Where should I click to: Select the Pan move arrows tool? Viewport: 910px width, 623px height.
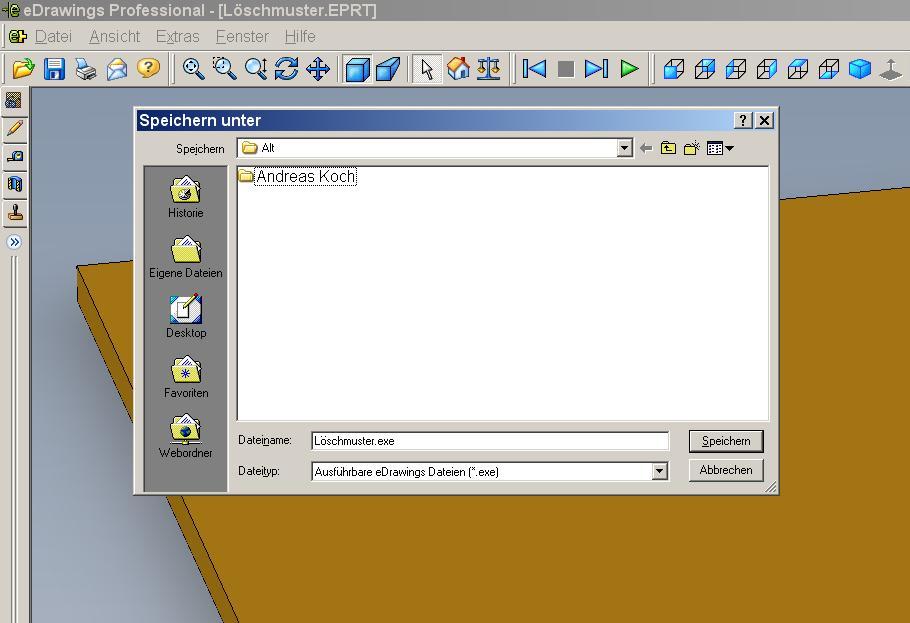[x=318, y=69]
